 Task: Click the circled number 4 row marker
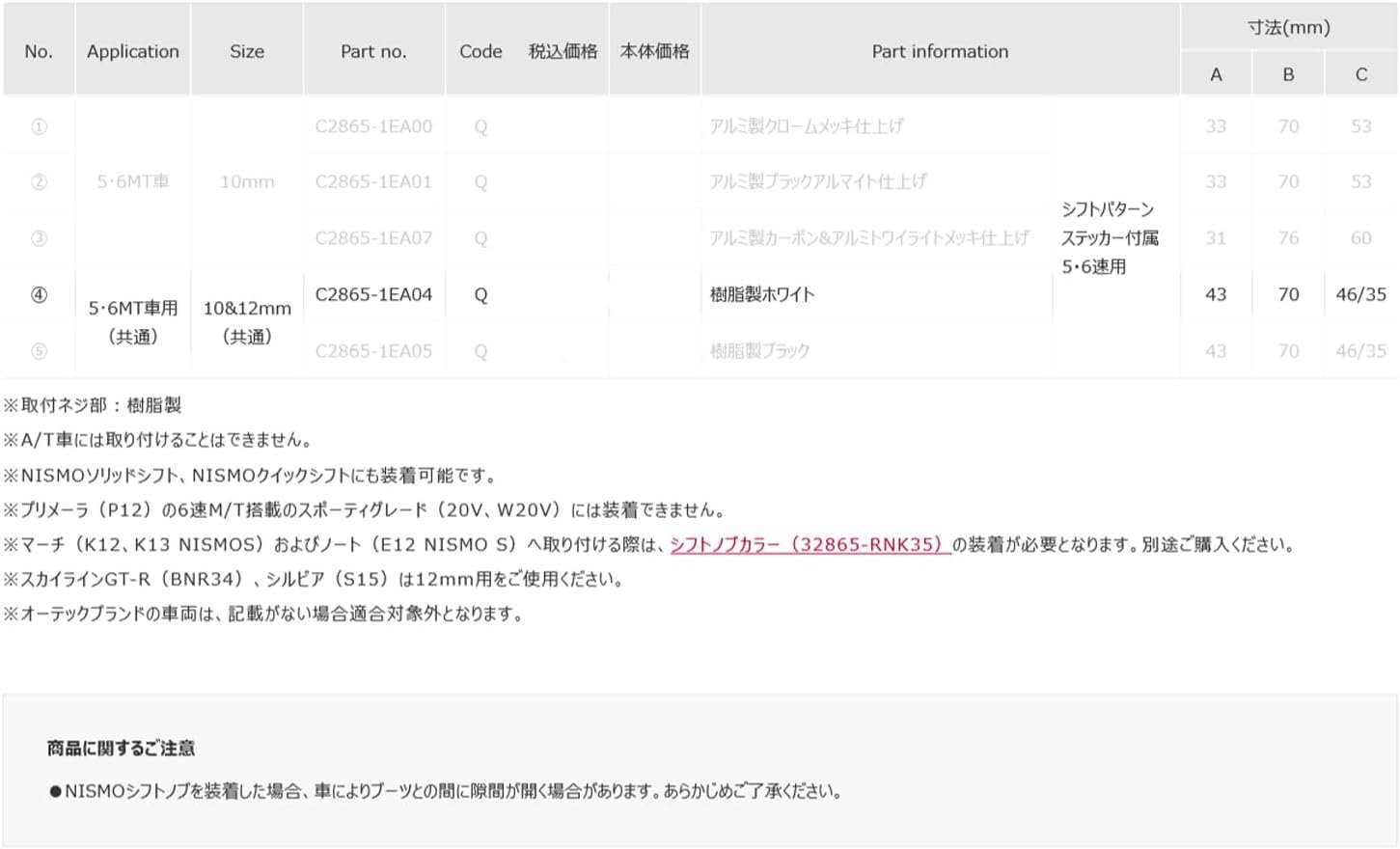click(x=39, y=295)
